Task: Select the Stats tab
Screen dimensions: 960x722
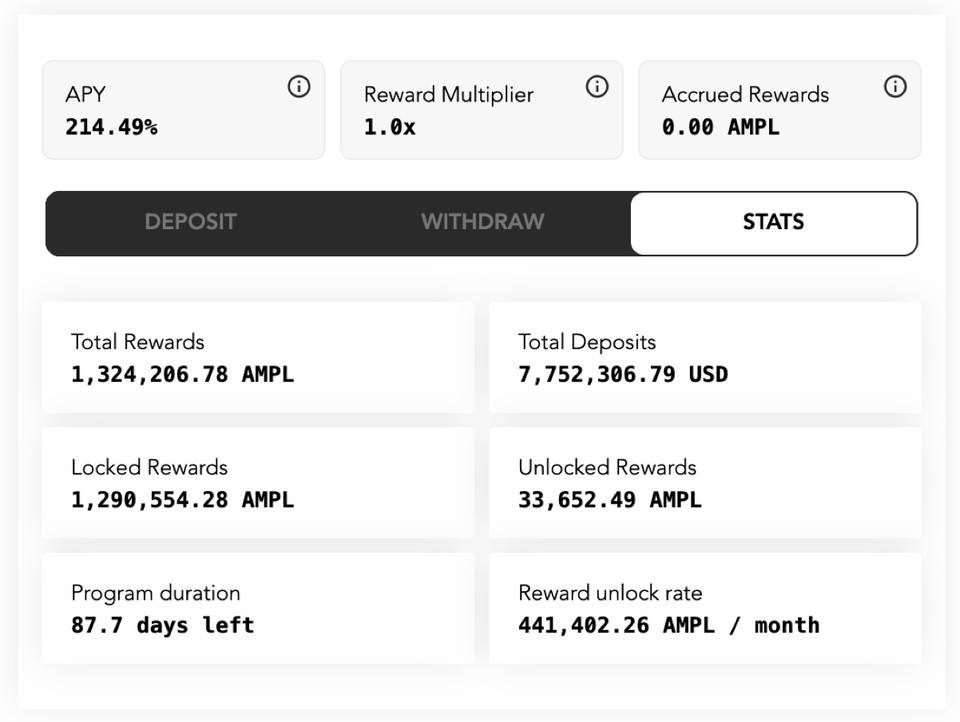Action: (773, 222)
